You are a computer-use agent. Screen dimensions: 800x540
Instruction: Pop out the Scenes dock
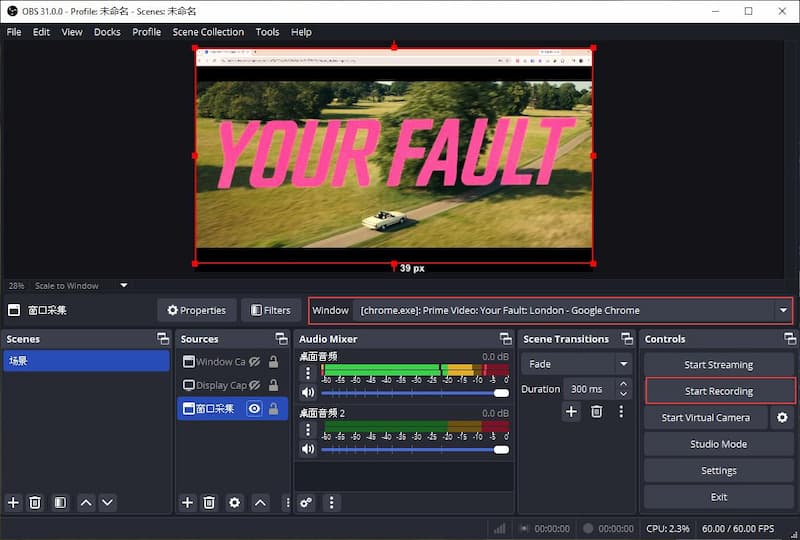(163, 338)
